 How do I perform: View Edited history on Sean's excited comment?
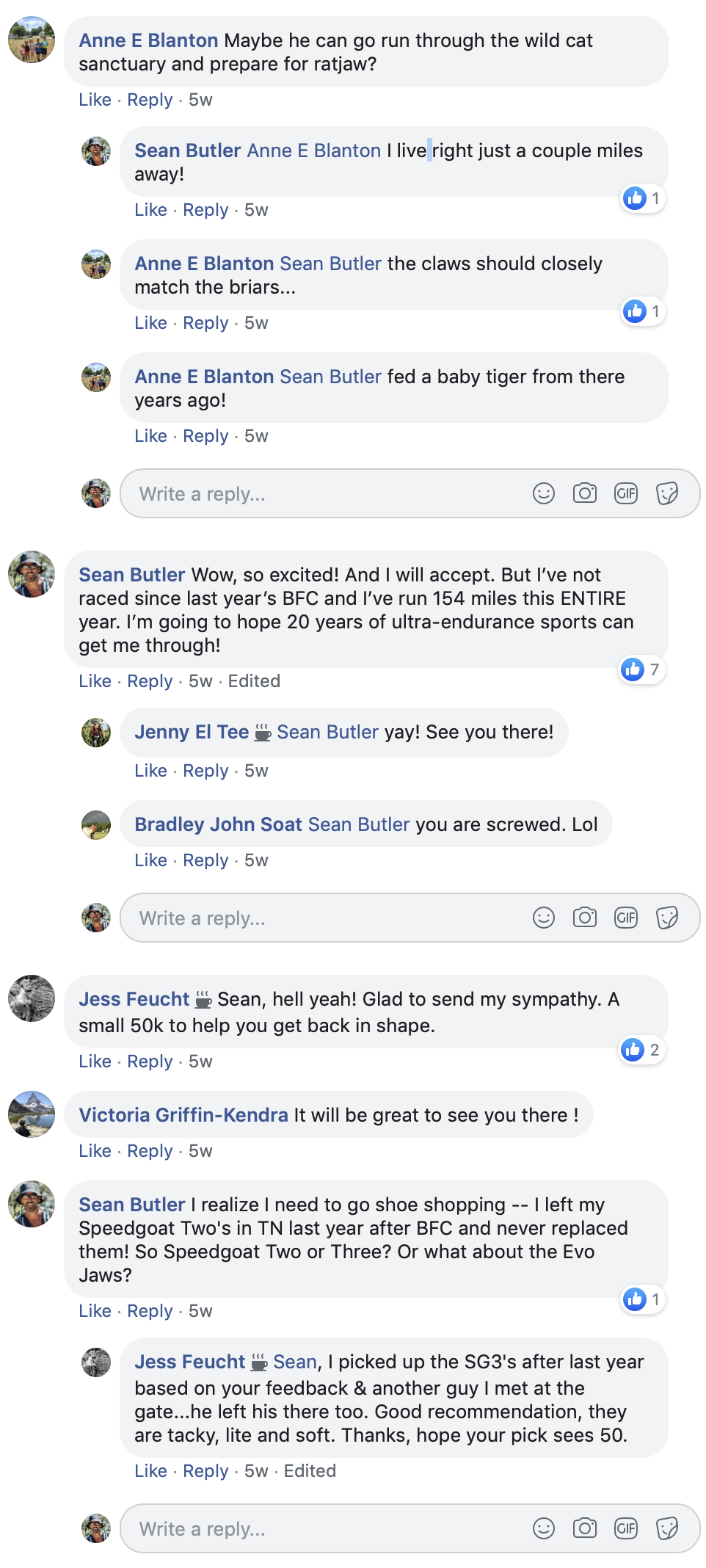(254, 681)
